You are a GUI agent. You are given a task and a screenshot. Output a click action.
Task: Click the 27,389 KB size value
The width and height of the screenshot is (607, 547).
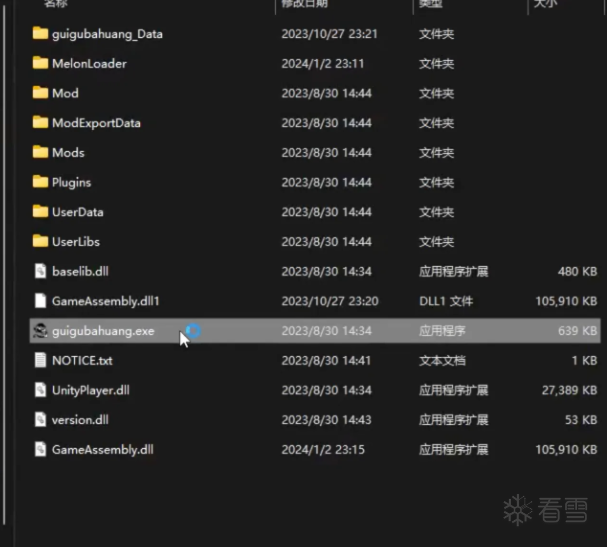tap(569, 390)
